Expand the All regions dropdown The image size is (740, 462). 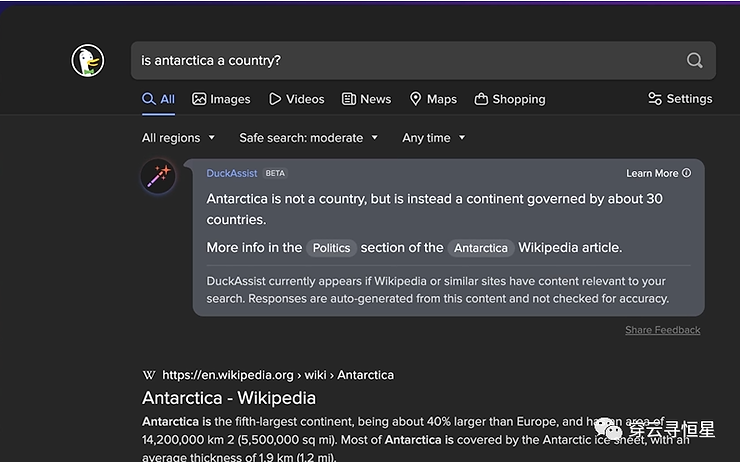click(x=178, y=138)
